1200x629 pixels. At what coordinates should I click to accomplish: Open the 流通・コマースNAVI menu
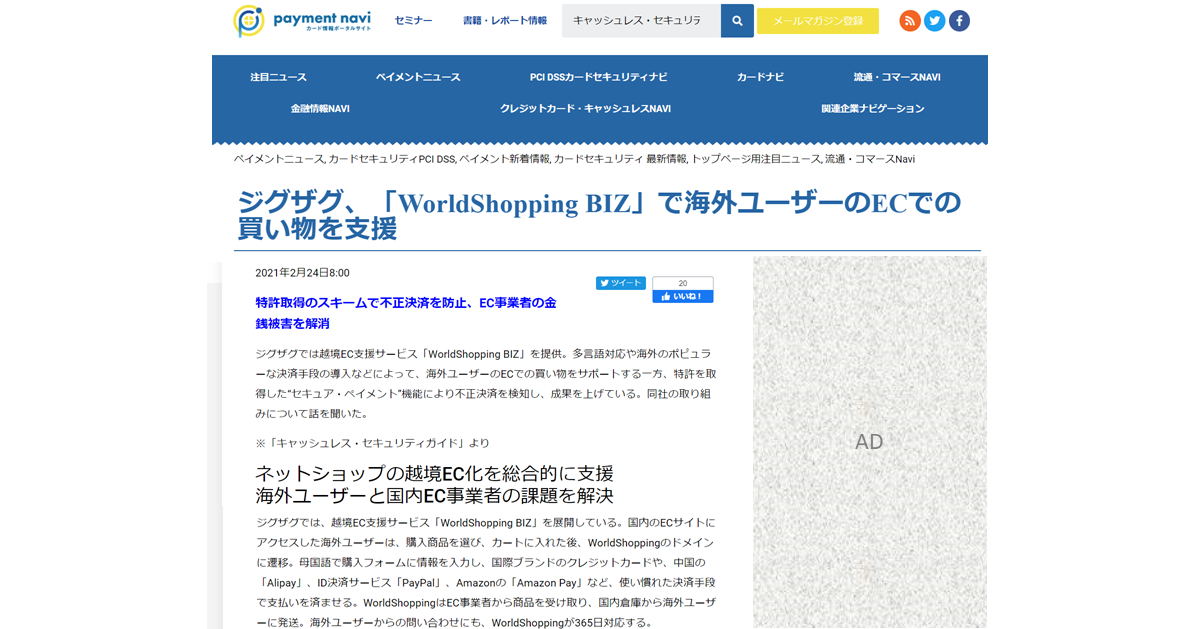pos(897,77)
